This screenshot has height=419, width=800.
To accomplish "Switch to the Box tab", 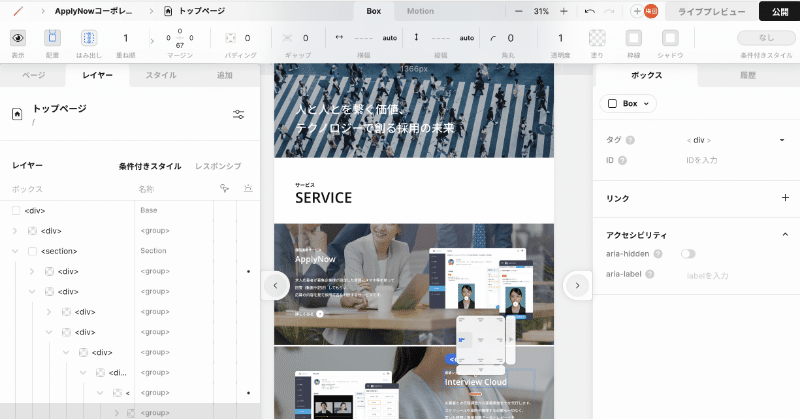I will pyautogui.click(x=373, y=11).
